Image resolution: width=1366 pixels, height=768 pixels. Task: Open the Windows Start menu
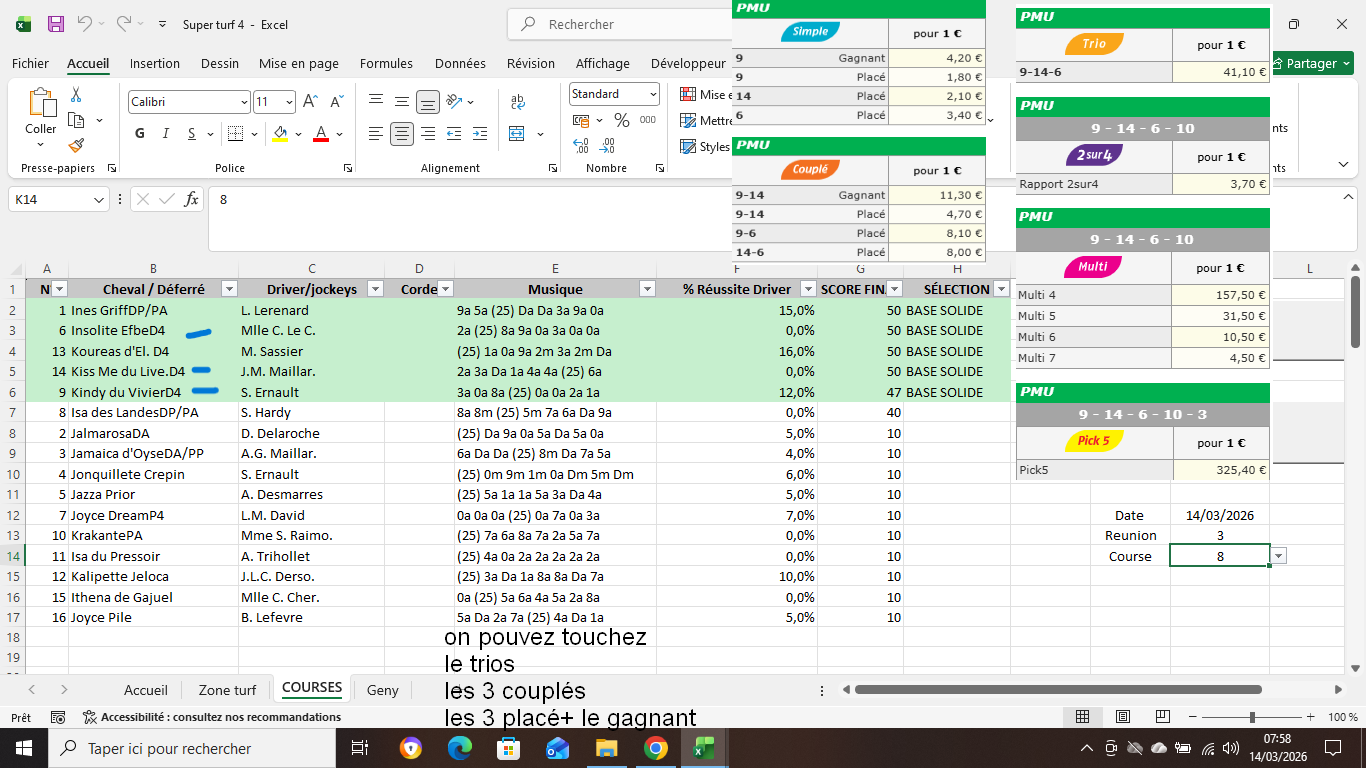(24, 748)
